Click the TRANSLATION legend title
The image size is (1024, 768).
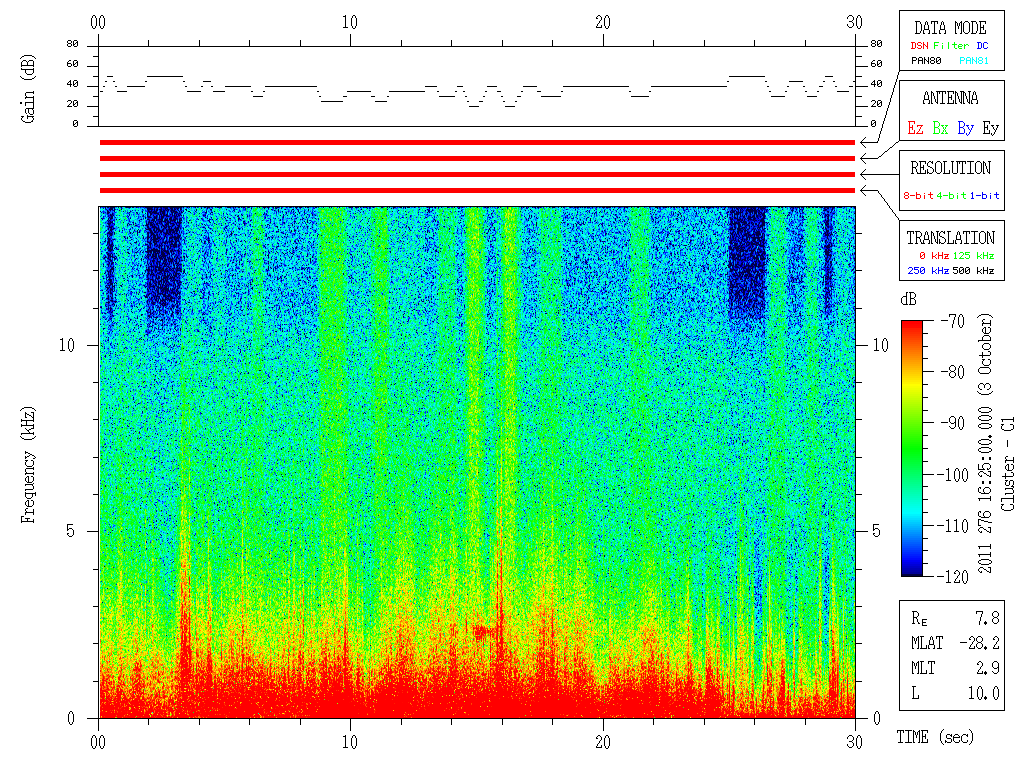coord(950,238)
